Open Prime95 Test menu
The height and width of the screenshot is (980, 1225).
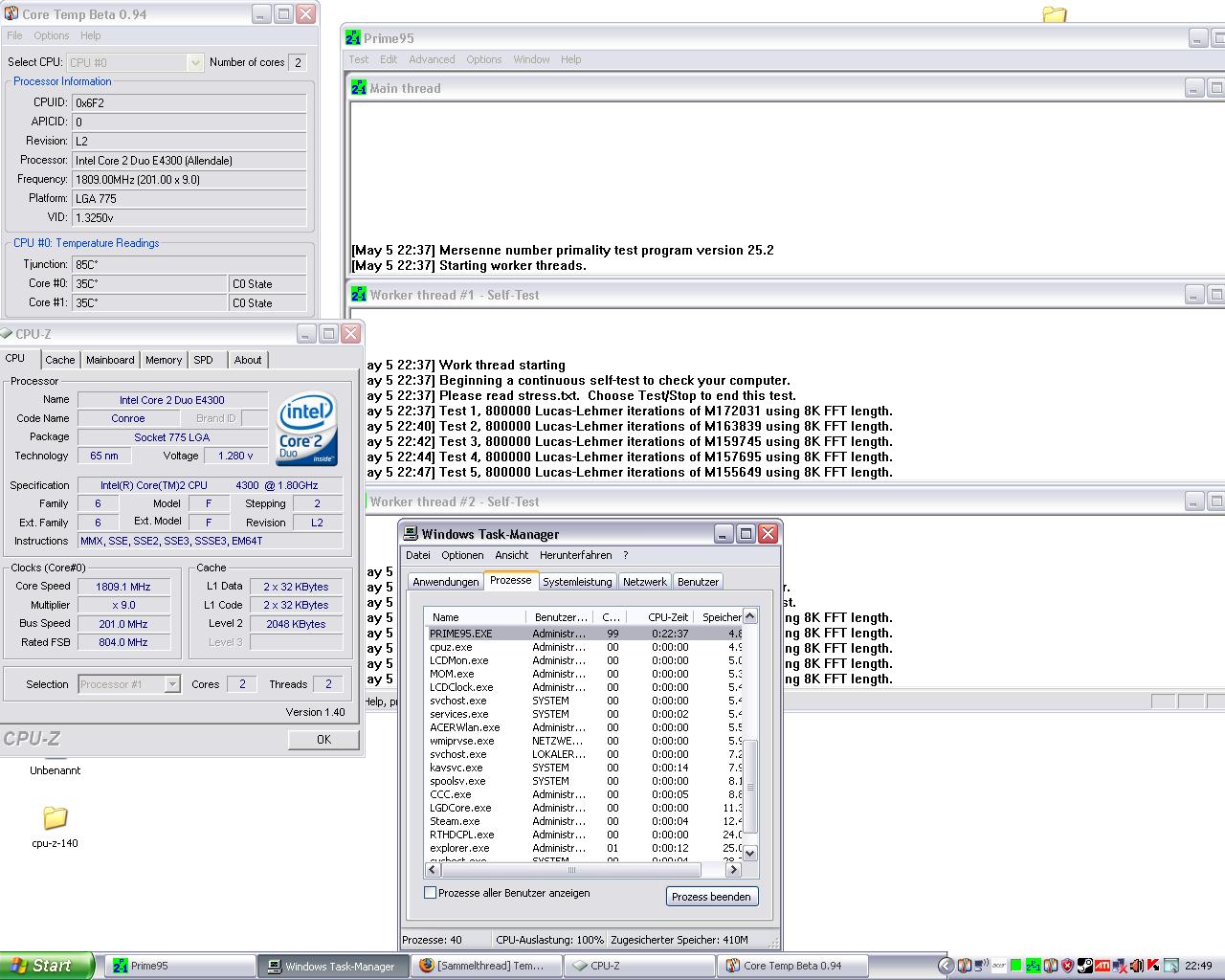pyautogui.click(x=359, y=59)
